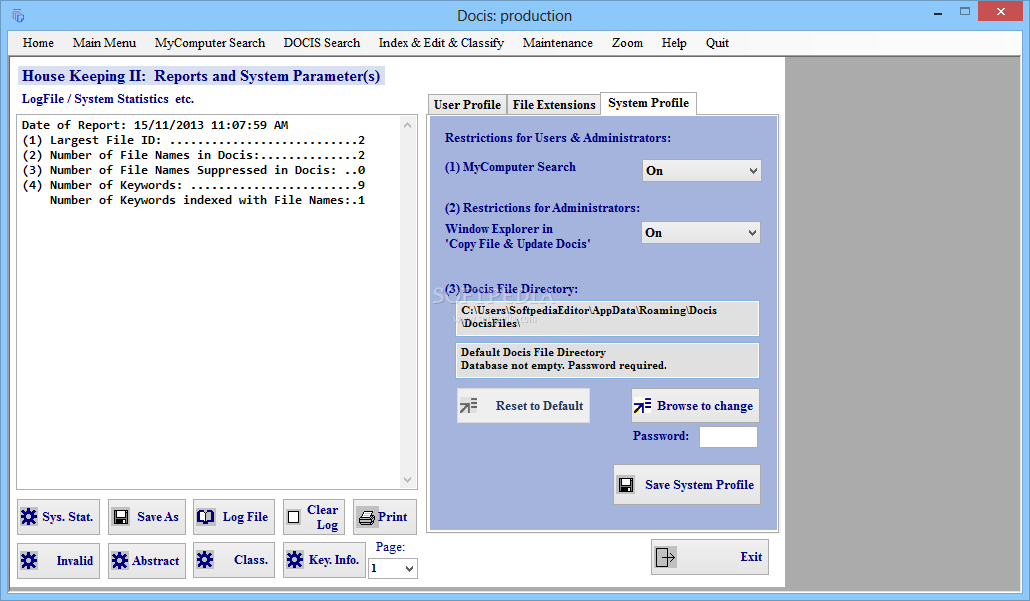Viewport: 1030px width, 601px height.
Task: Click the arrow icon on Reset to Default
Action: click(x=468, y=405)
